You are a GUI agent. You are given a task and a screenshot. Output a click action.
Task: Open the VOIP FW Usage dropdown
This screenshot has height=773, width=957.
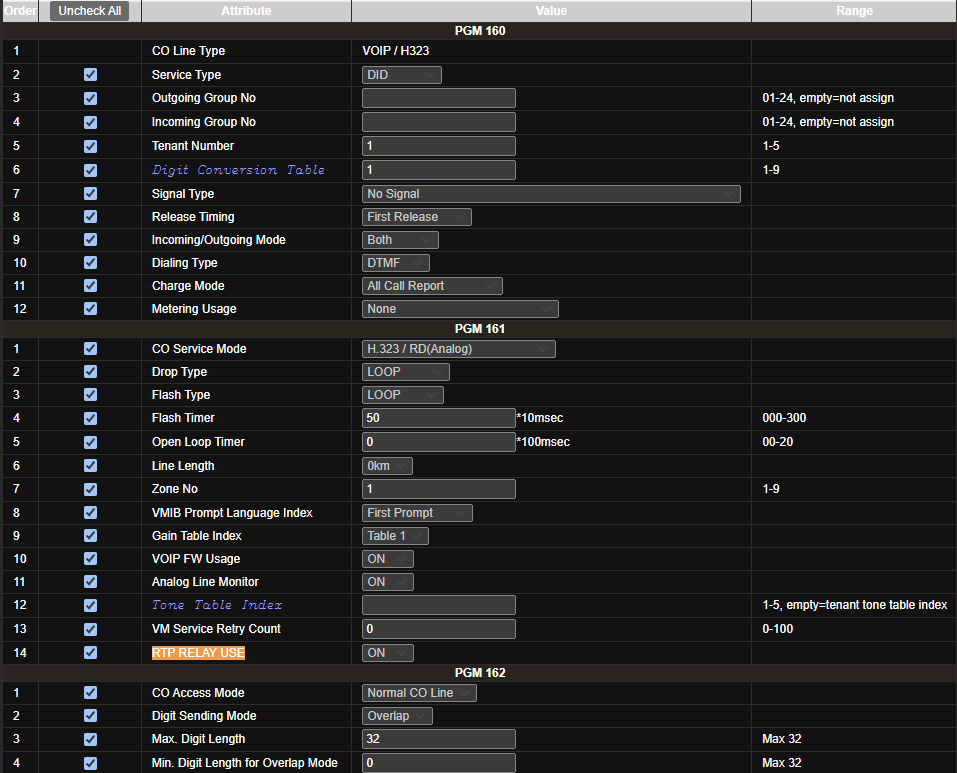(387, 559)
